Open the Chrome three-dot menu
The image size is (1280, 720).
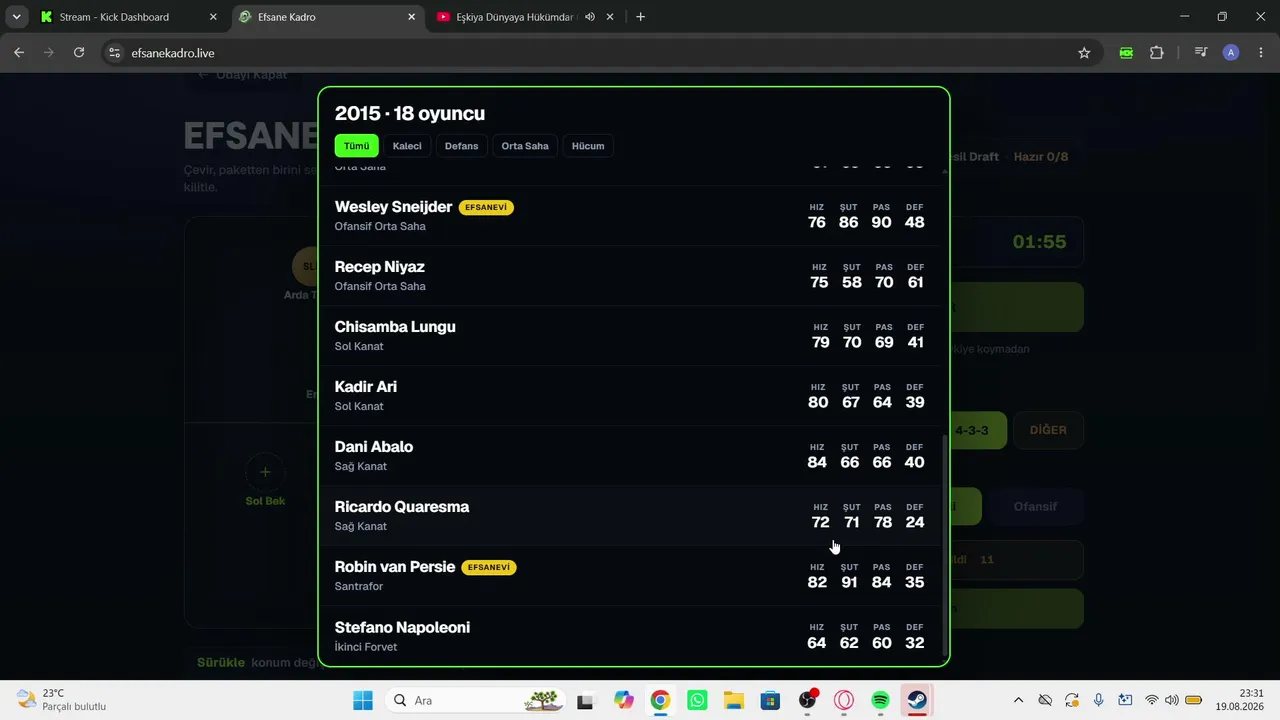pos(1260,53)
